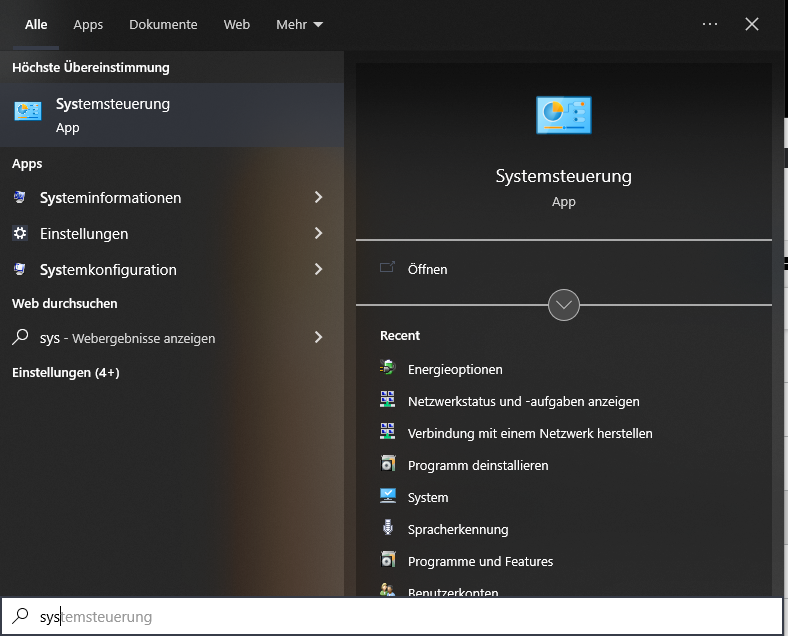The height and width of the screenshot is (636, 788).
Task: Click the System monitor icon in Recent
Action: (x=388, y=497)
